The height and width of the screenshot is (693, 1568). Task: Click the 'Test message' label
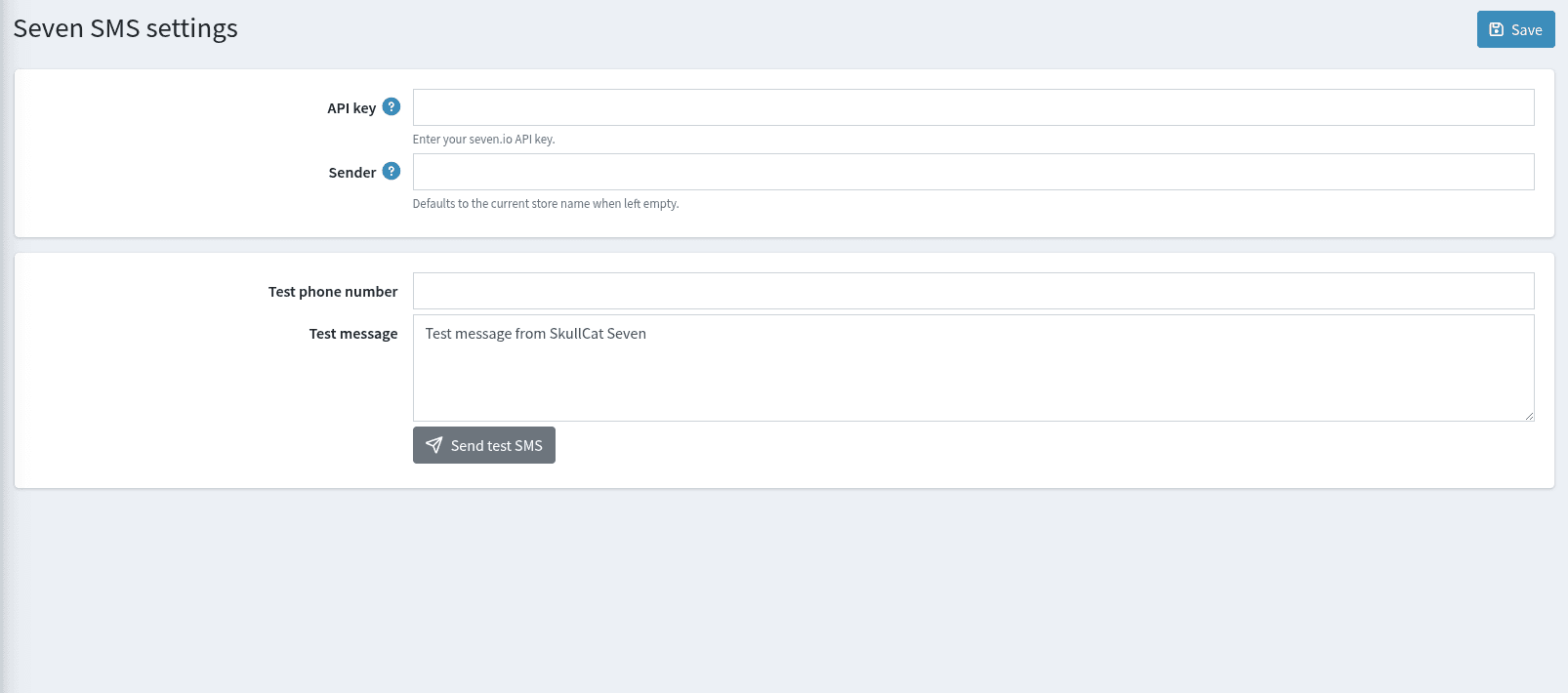[353, 334]
